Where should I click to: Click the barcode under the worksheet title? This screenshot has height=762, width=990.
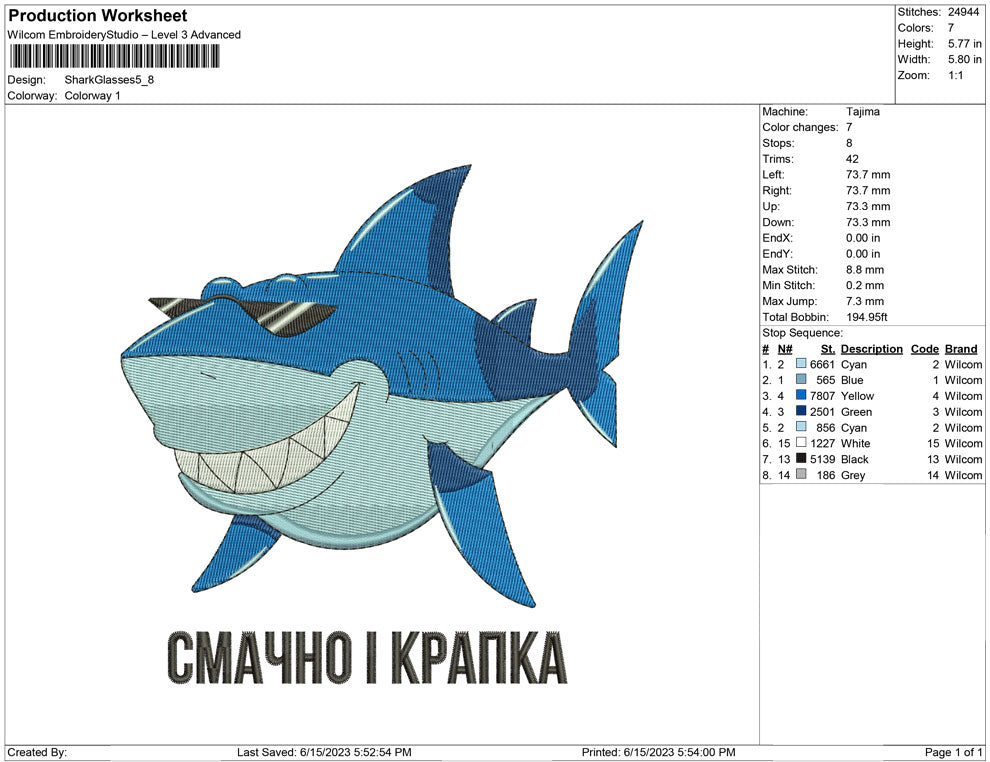tap(114, 57)
